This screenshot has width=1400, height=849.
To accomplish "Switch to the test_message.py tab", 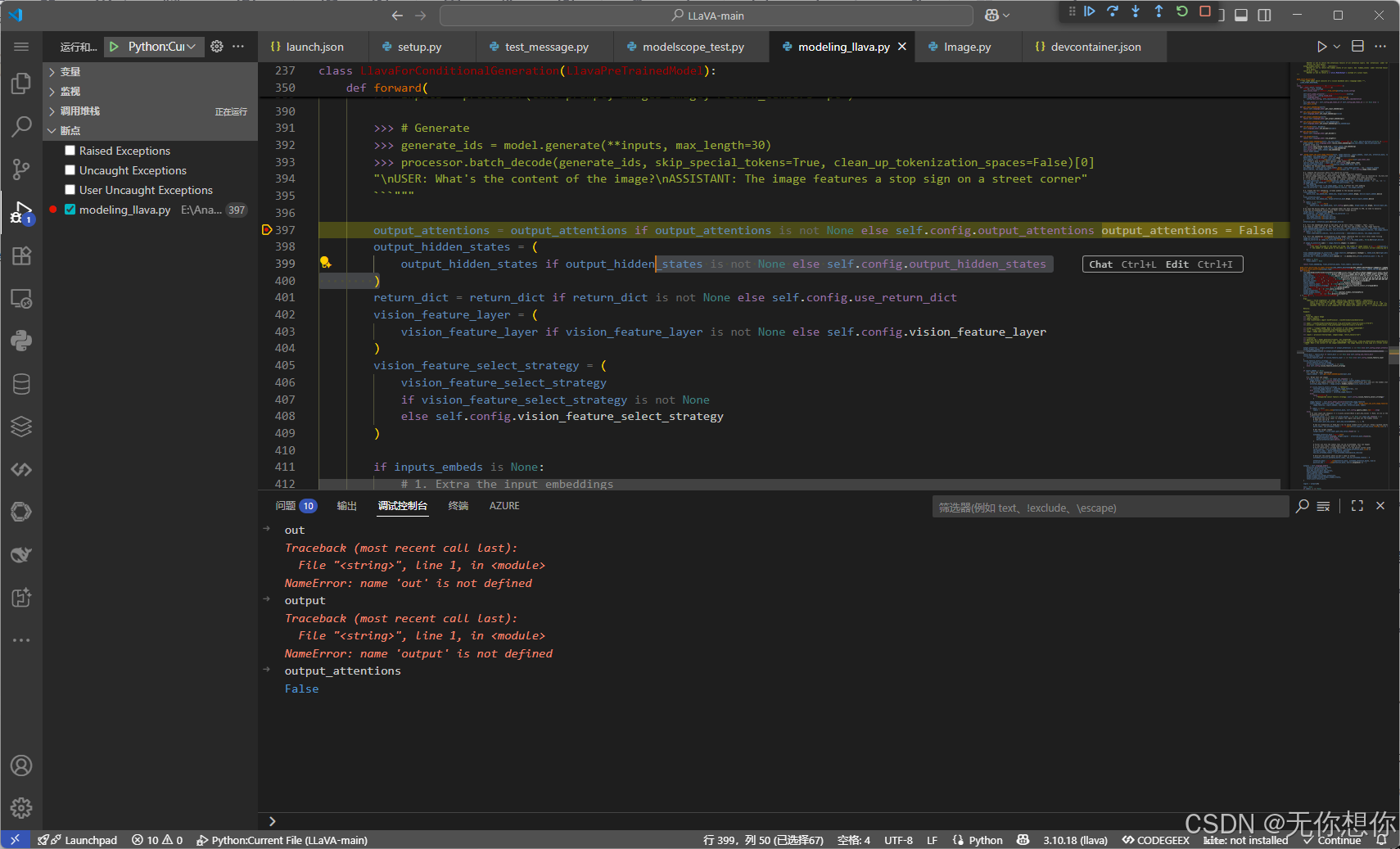I will pos(546,47).
